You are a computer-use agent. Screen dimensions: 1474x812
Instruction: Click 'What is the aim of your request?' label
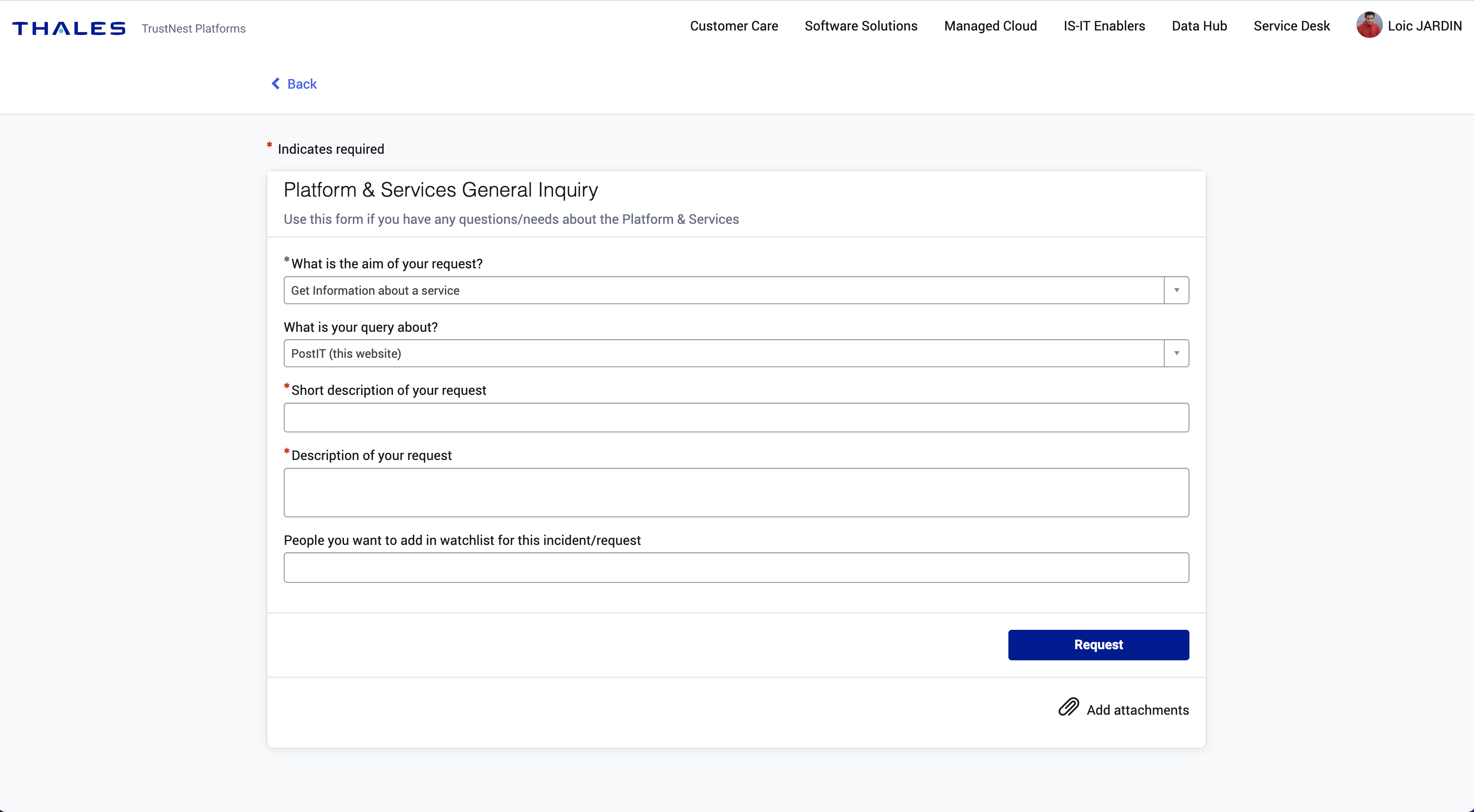387,264
